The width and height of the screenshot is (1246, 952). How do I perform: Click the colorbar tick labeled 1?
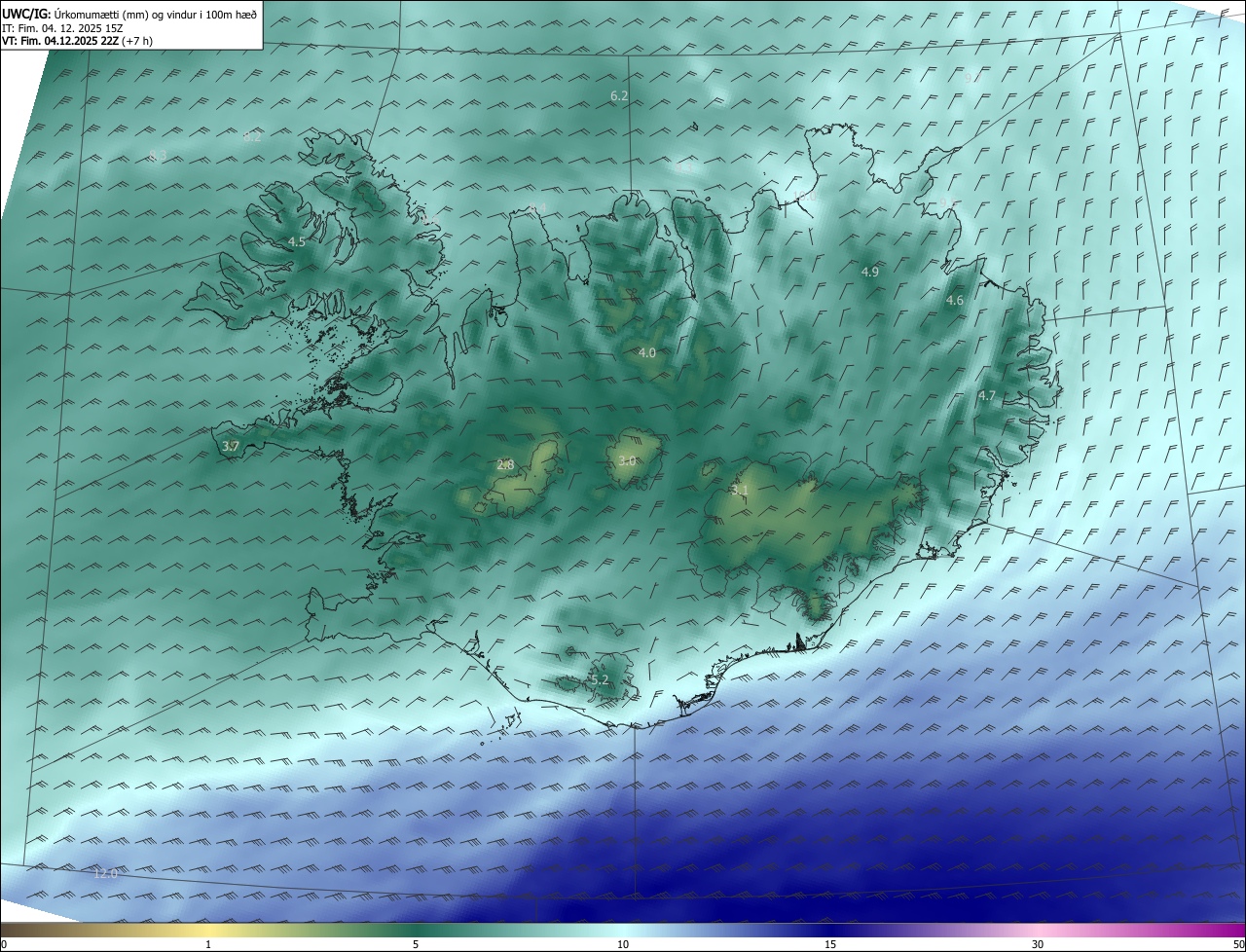[x=208, y=944]
